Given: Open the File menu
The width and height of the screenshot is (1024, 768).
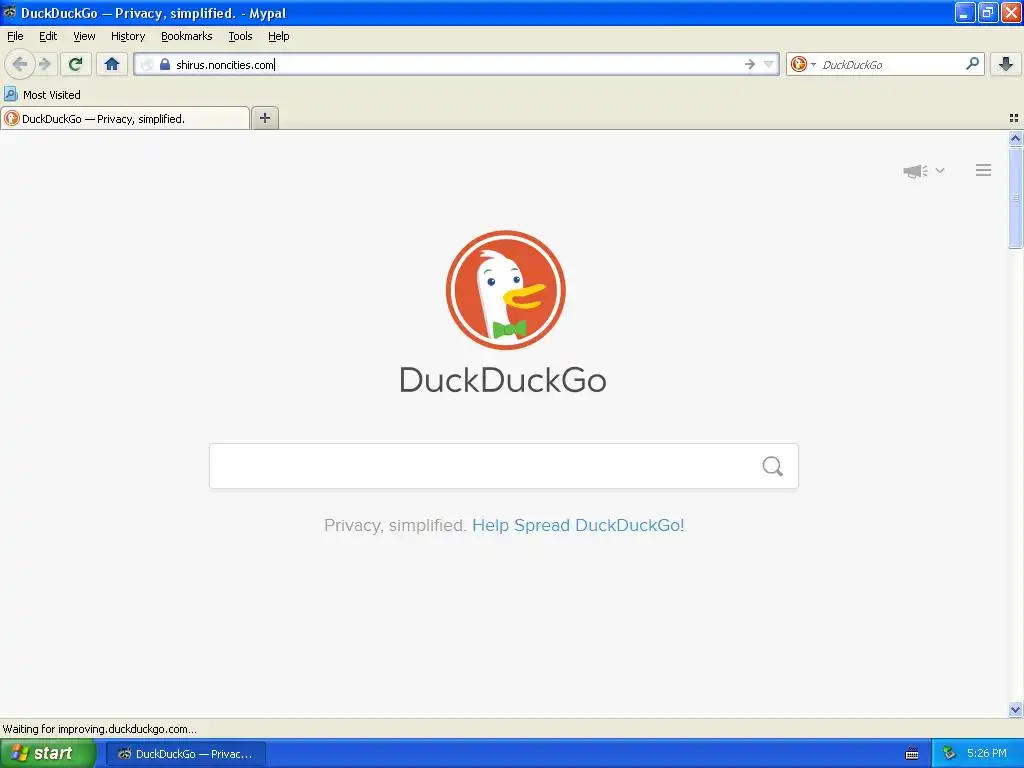Looking at the screenshot, I should pos(15,36).
